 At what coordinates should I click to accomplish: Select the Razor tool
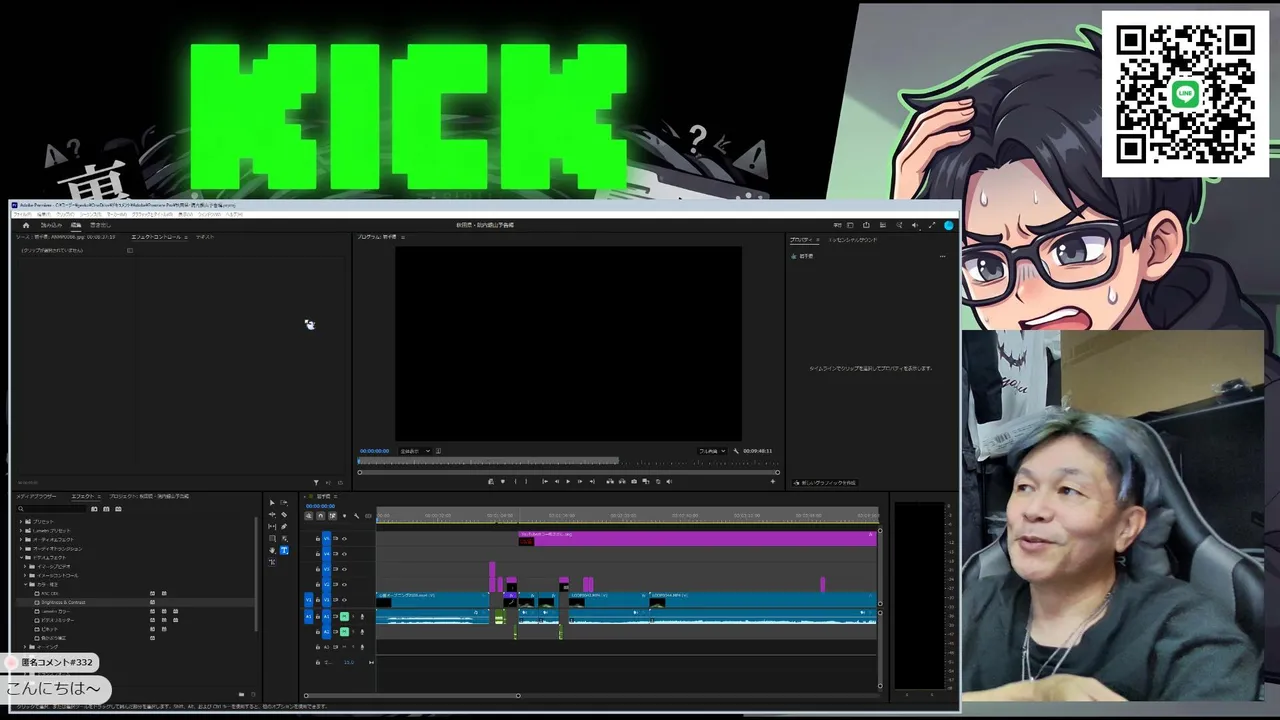(x=284, y=515)
